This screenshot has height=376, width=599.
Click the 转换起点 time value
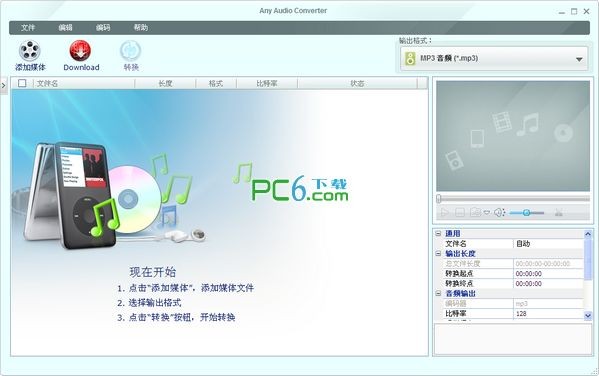pyautogui.click(x=548, y=274)
